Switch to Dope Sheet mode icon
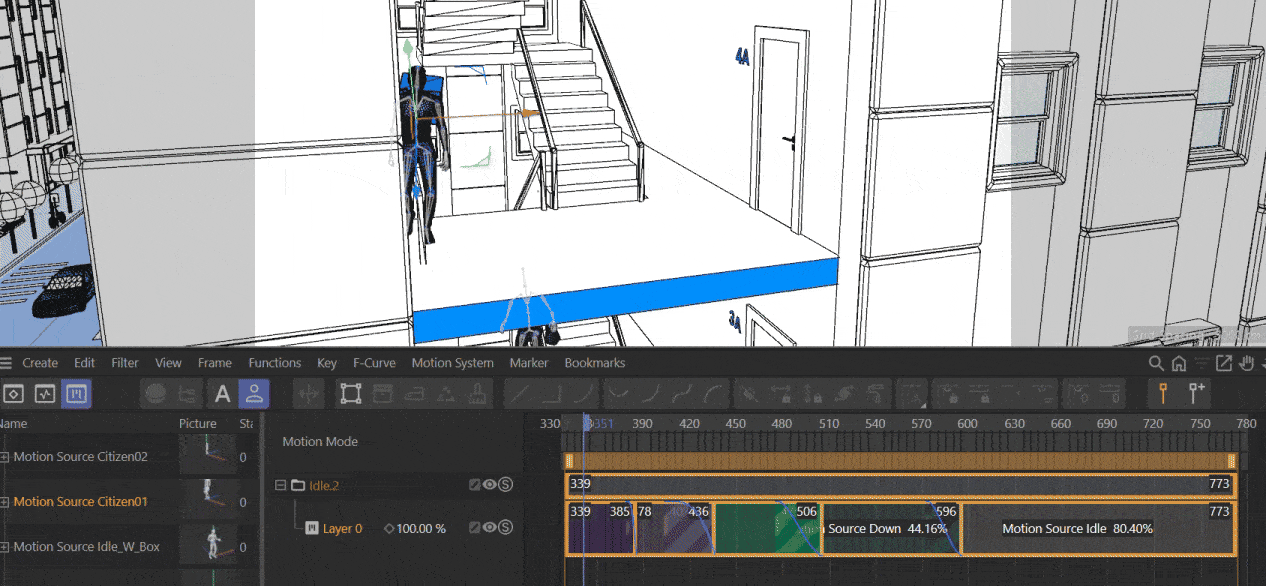The image size is (1266, 586). coord(14,394)
